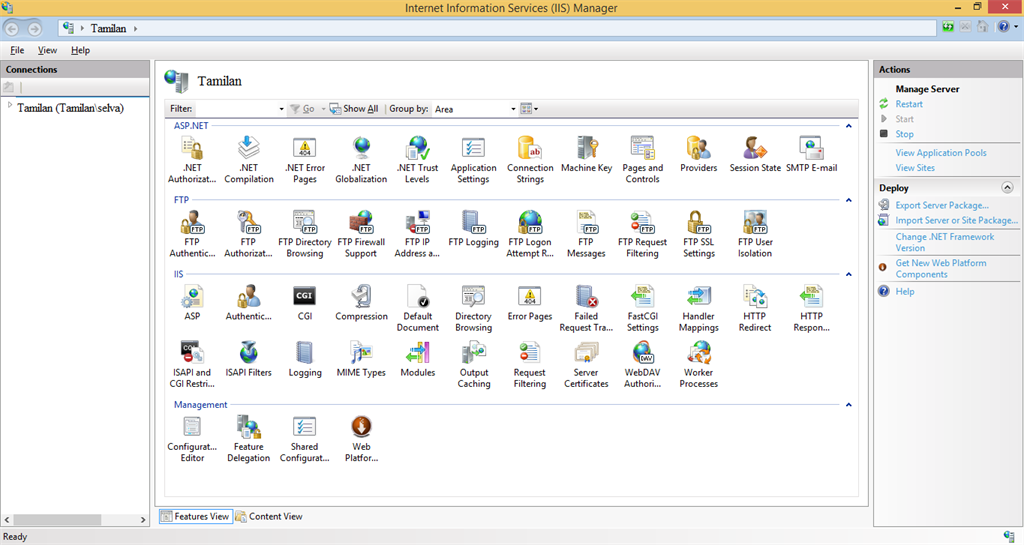
Task: Open Connection Strings feature
Action: 530,160
